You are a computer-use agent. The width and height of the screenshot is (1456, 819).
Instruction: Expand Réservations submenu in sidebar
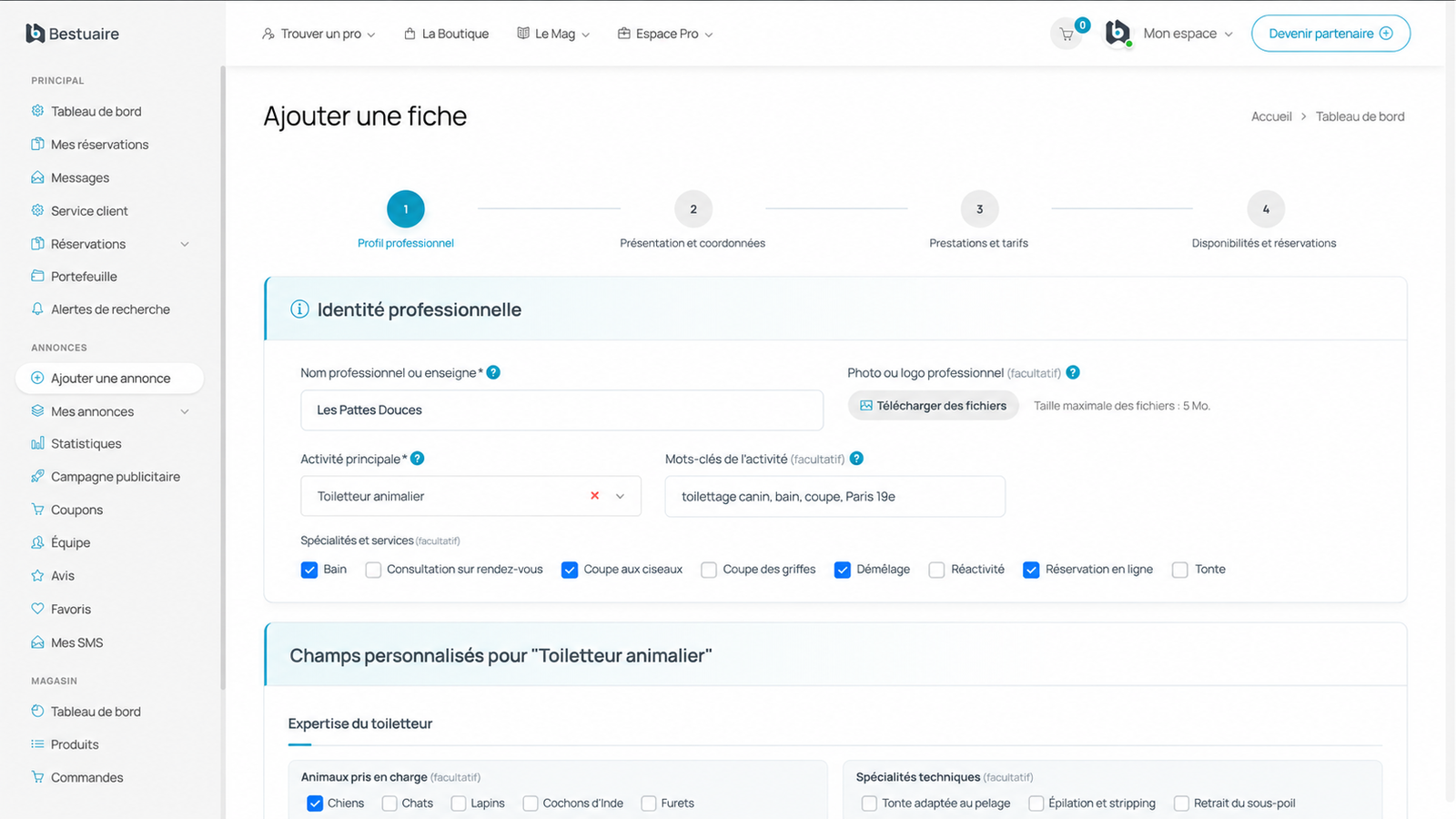point(185,244)
